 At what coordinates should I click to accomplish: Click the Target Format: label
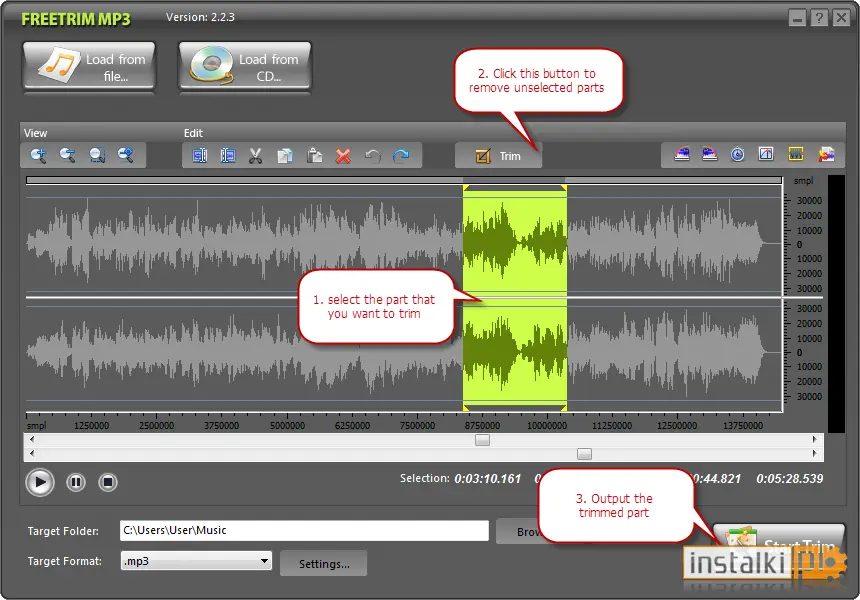tap(65, 561)
